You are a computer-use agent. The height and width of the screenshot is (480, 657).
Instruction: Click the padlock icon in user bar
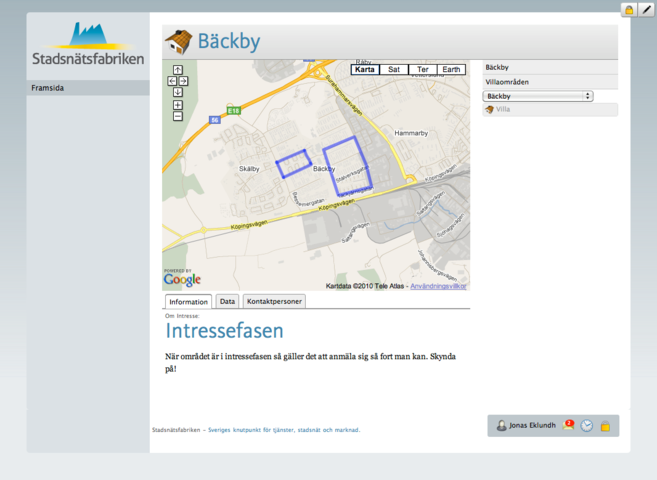pyautogui.click(x=605, y=426)
